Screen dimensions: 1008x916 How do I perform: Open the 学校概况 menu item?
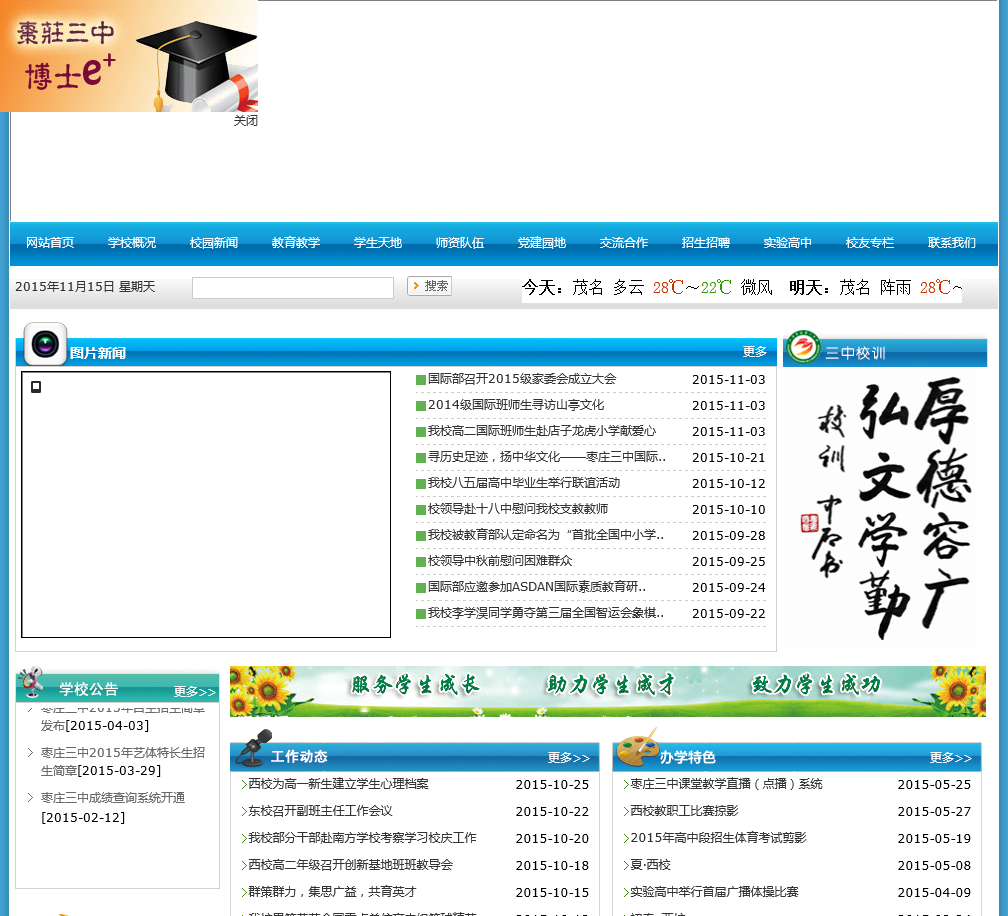132,243
